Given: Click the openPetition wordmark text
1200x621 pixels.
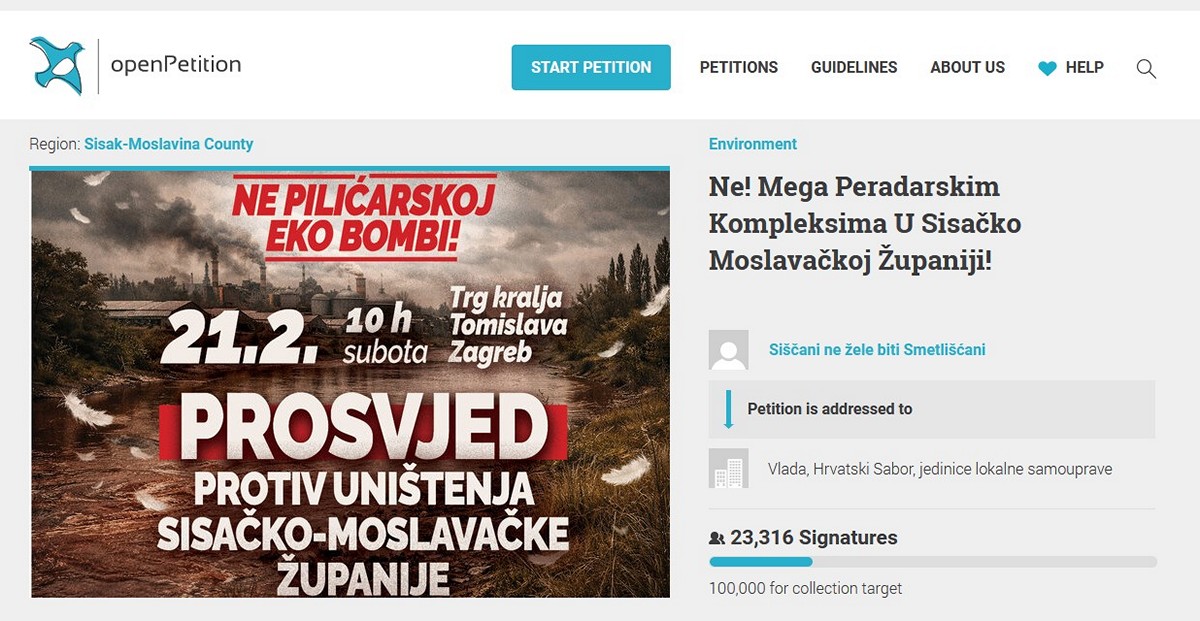Looking at the screenshot, I should pyautogui.click(x=176, y=66).
